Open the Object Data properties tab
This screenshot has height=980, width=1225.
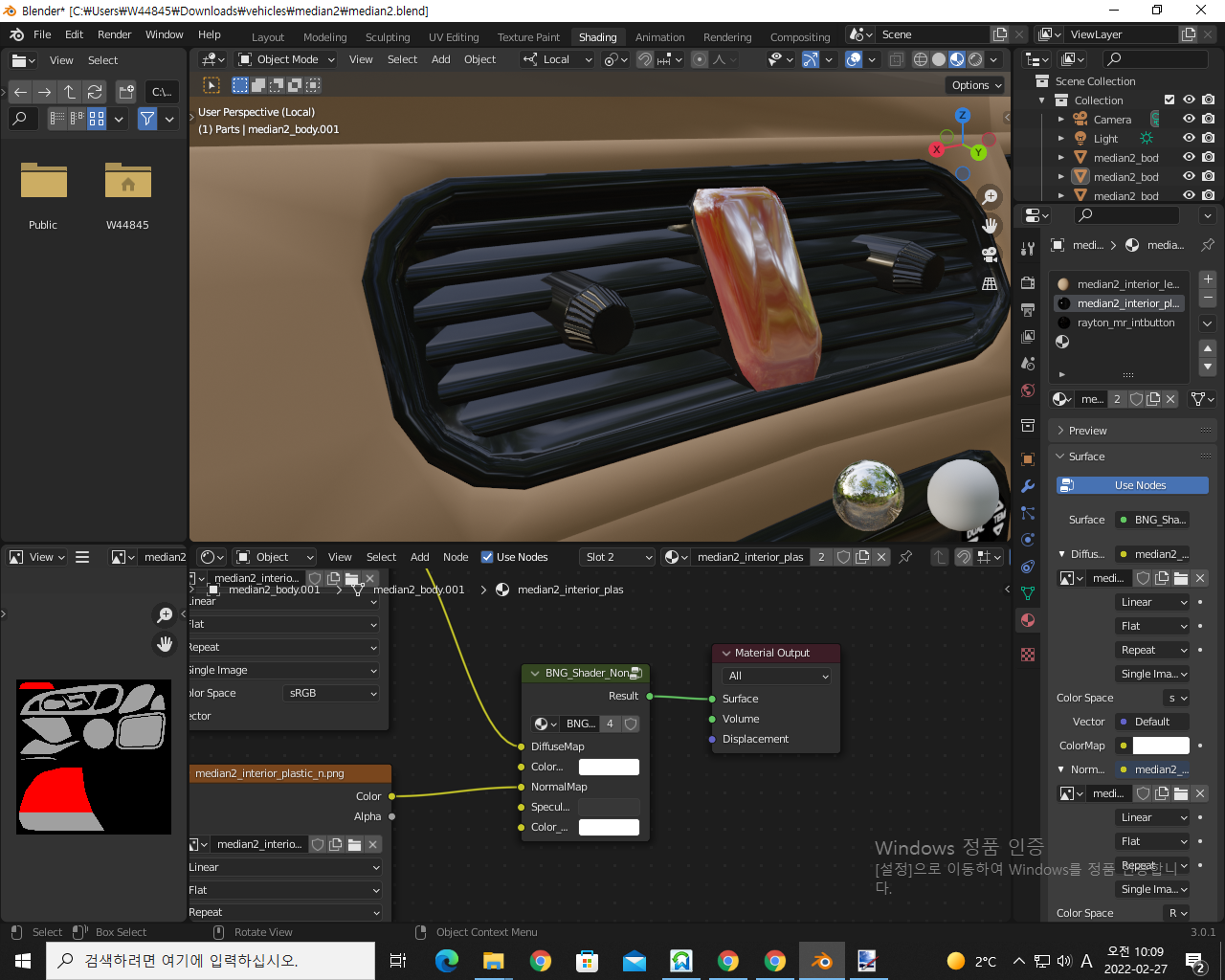[x=1028, y=593]
